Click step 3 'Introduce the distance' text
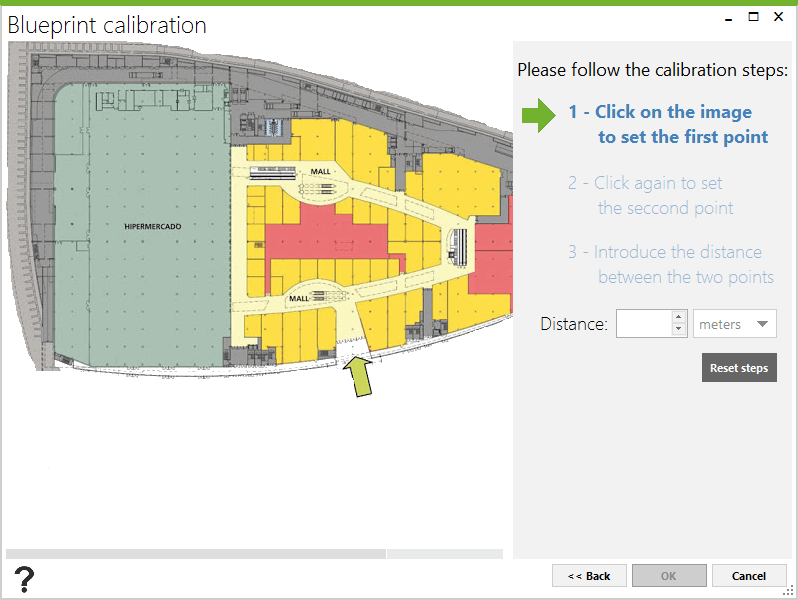Screen dimensions: 798x600 coord(671,265)
